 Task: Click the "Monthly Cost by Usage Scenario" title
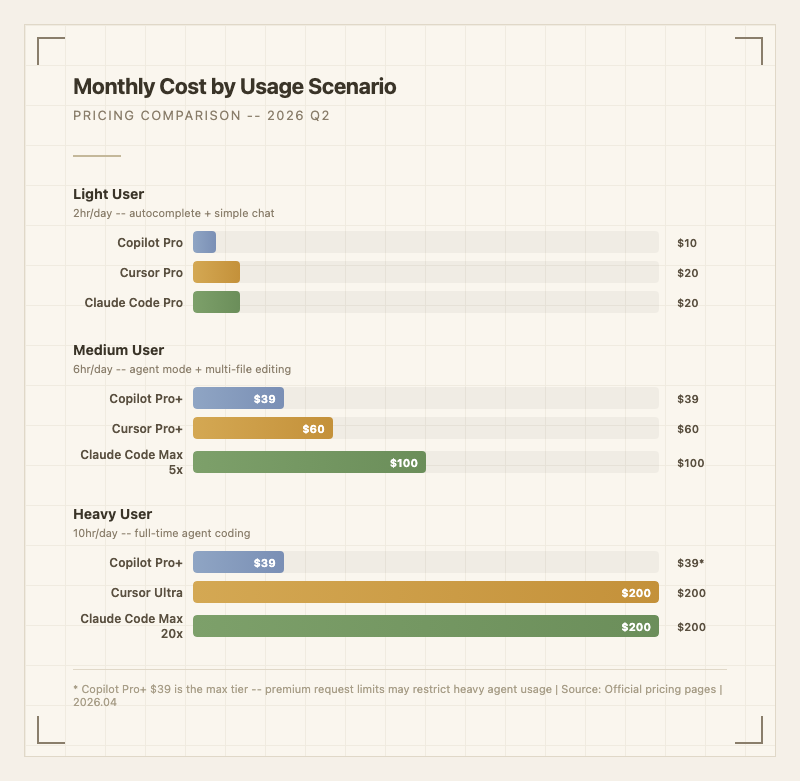click(234, 87)
